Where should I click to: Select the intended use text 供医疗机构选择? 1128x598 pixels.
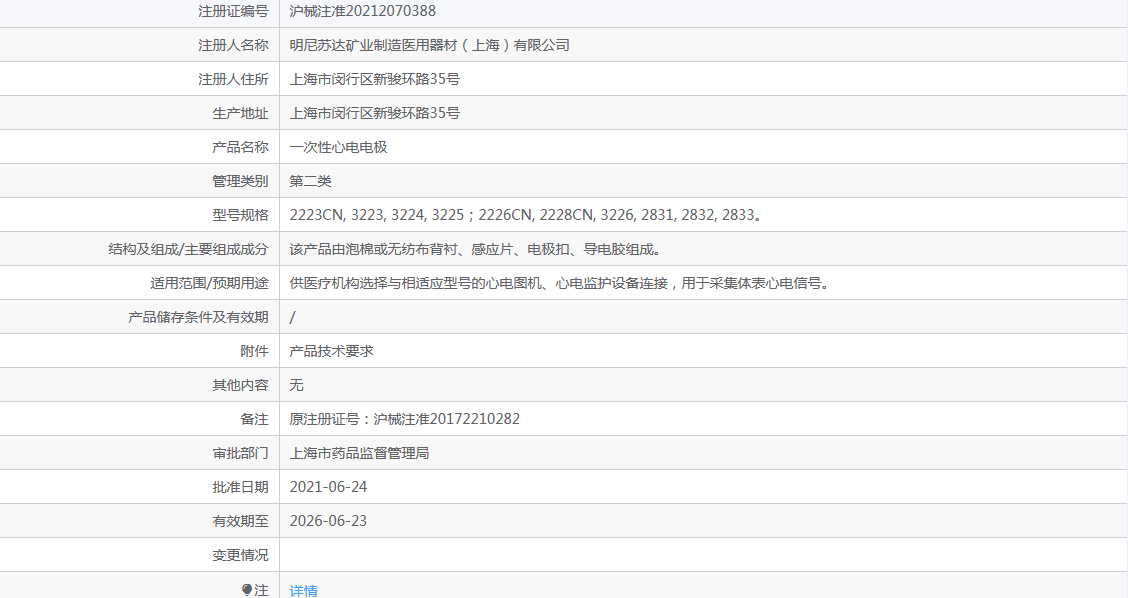[x=561, y=283]
